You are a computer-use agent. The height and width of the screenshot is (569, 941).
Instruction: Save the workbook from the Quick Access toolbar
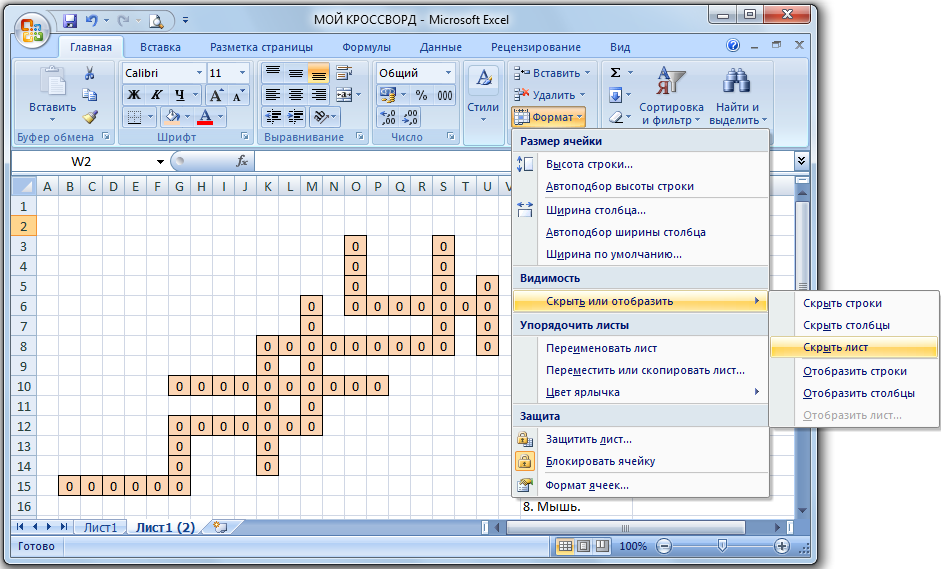[x=70, y=21]
